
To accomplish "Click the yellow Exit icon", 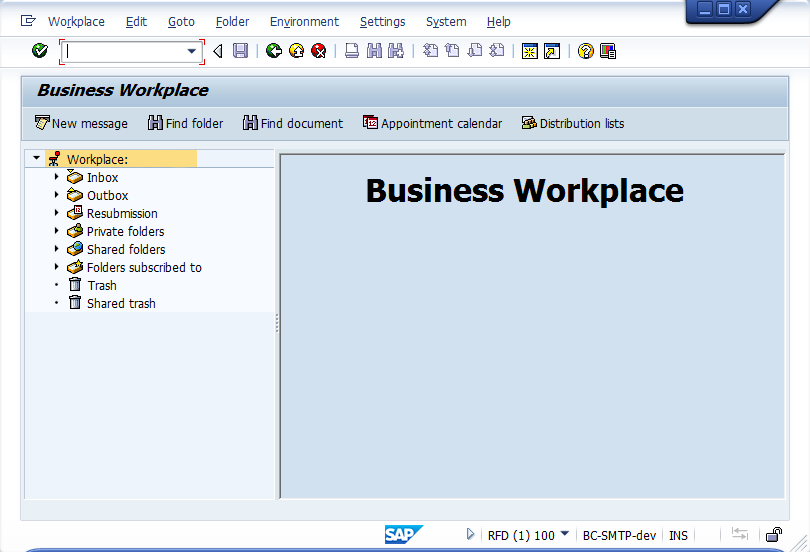I will pyautogui.click(x=296, y=51).
